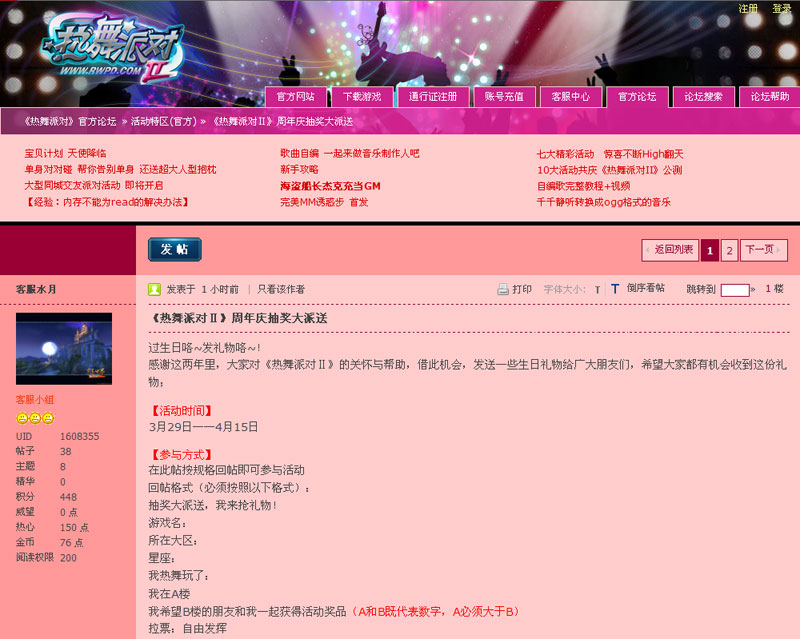
Task: Click the 登录 link at top right
Action: click(x=782, y=9)
